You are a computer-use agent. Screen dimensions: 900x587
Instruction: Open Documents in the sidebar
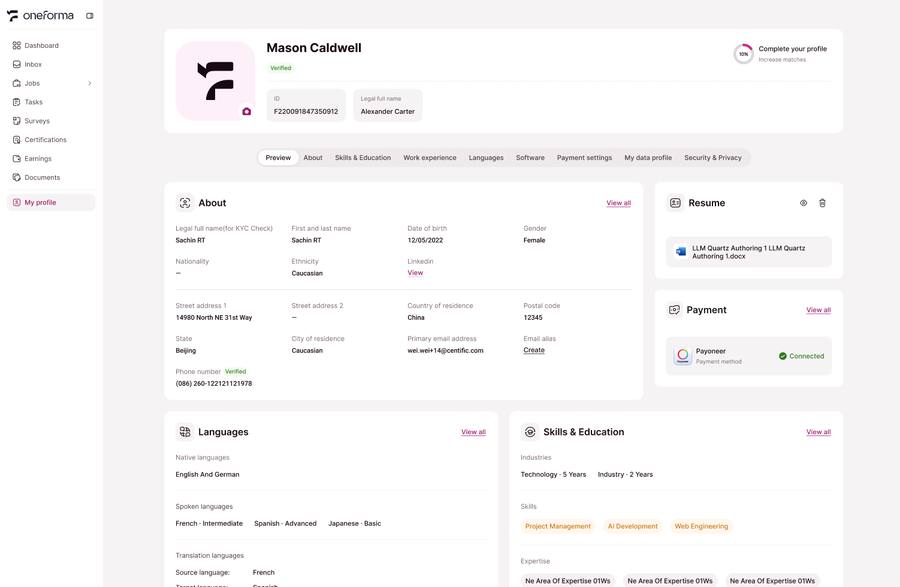[x=51, y=177]
